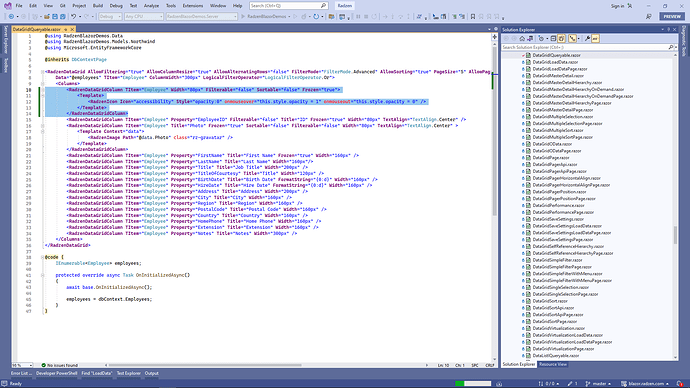This screenshot has width=690, height=388.
Task: Pin the DataGridQueryable.razor tab
Action: tap(66, 29)
